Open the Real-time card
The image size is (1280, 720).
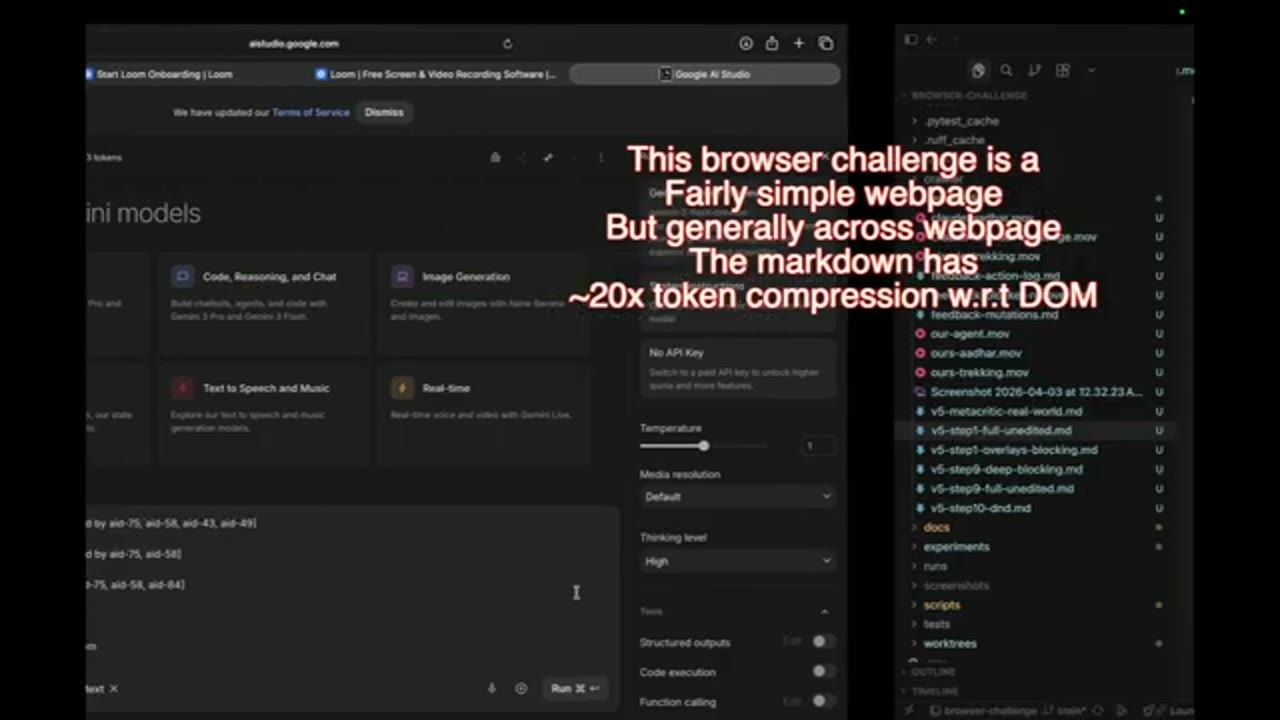(483, 414)
